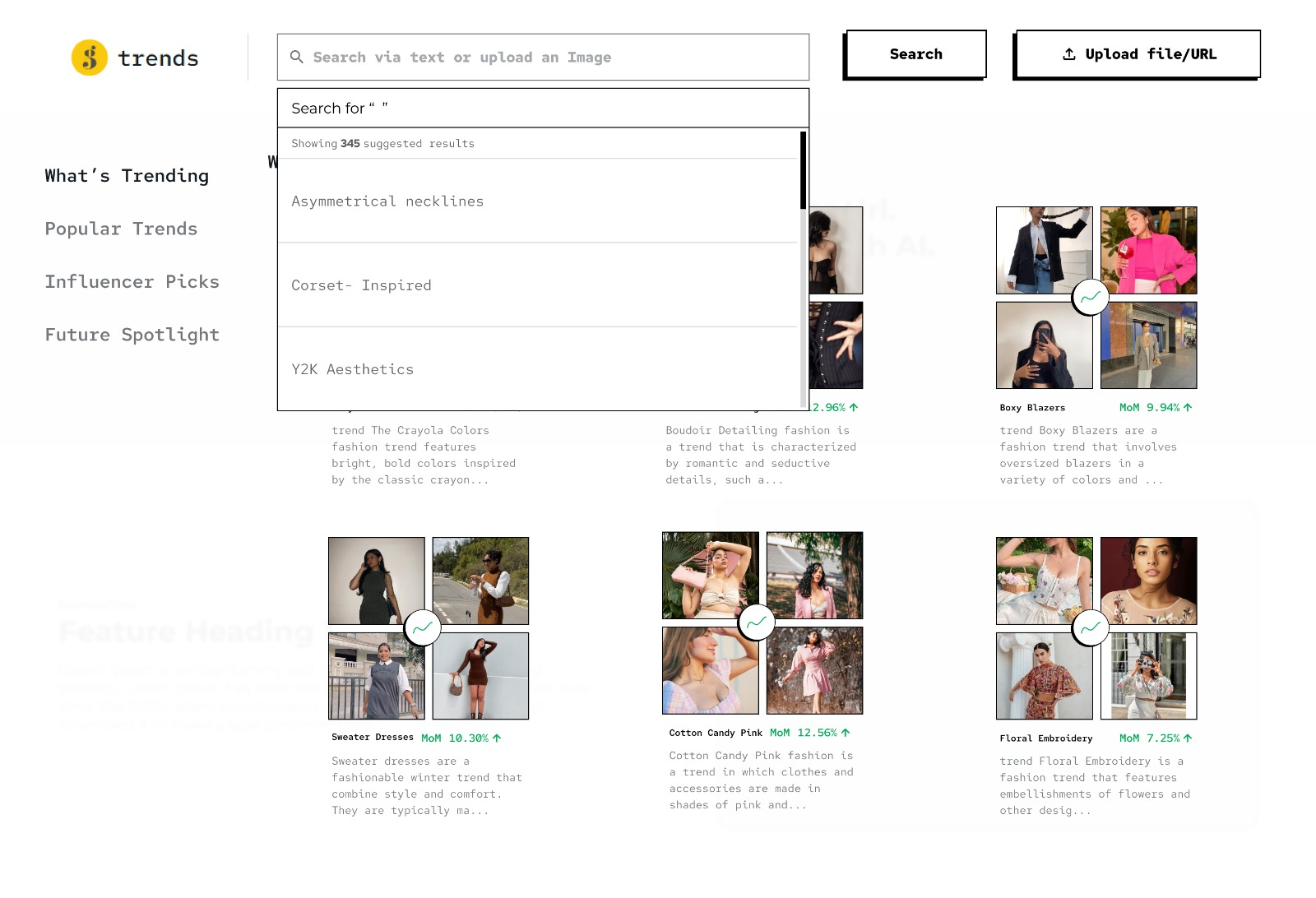1316x898 pixels.
Task: Click the trend chart badge on Floral Embroidery card
Action: point(1091,628)
